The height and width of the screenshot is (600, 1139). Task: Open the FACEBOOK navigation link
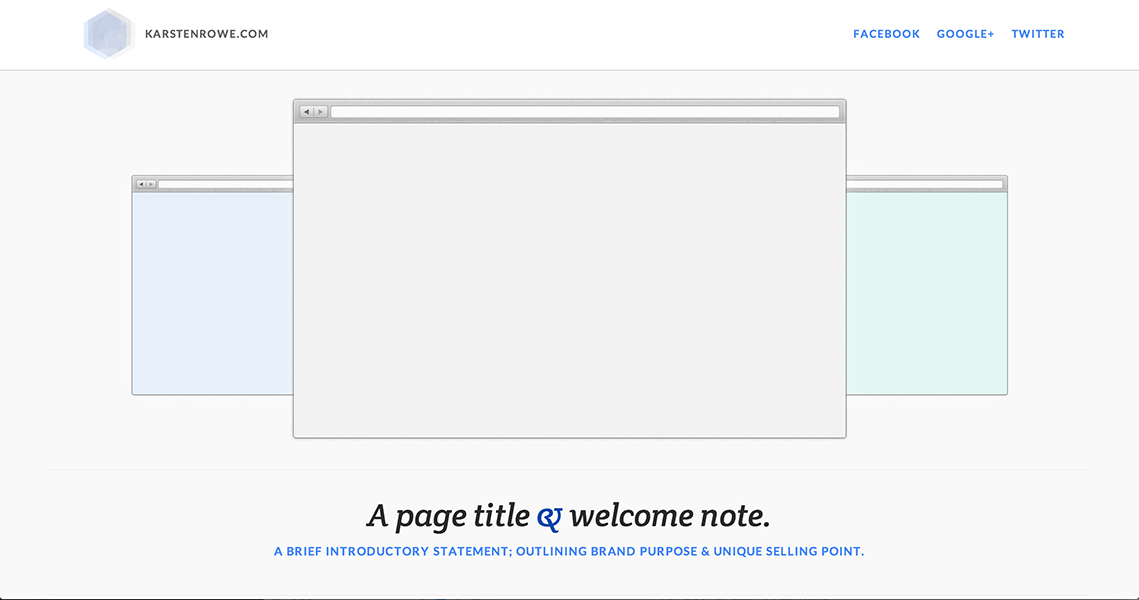coord(886,33)
